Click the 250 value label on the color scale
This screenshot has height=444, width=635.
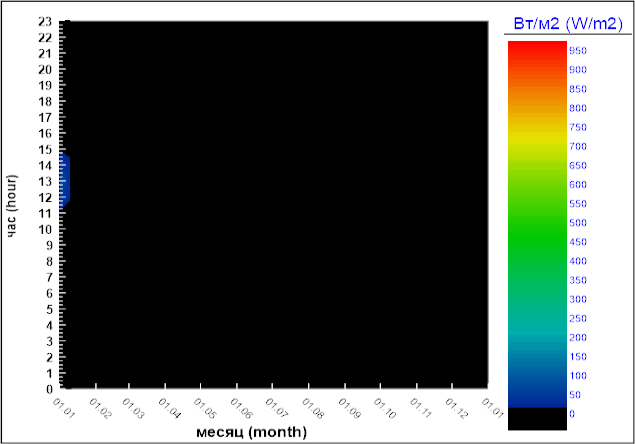(x=577, y=318)
